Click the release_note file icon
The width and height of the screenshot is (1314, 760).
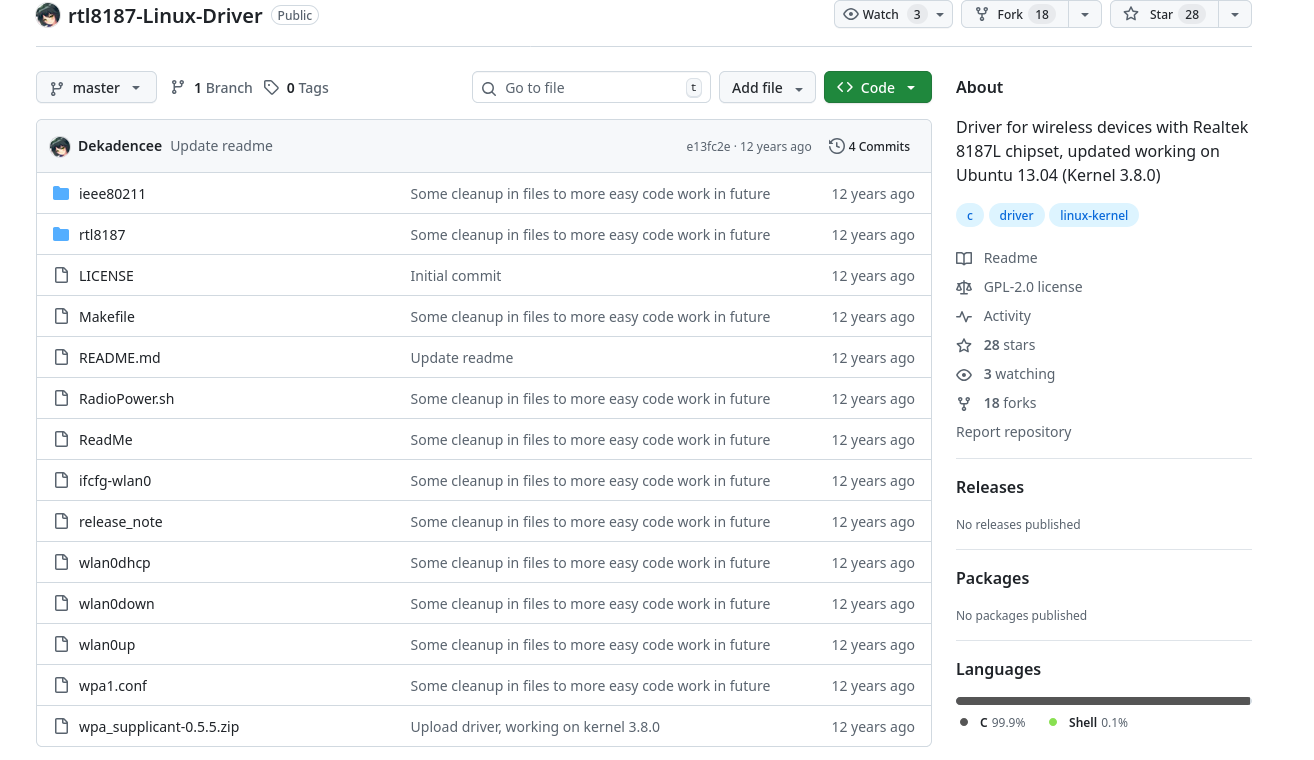click(61, 522)
